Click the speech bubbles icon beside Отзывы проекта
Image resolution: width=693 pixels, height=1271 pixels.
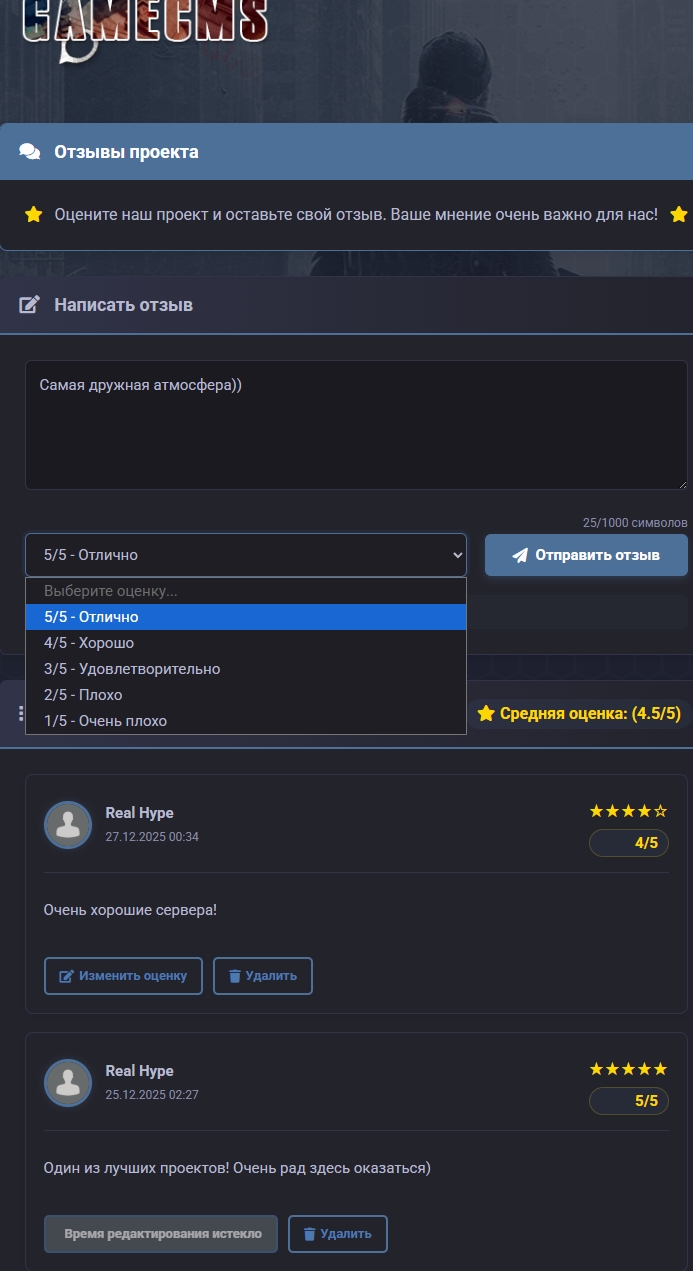tap(30, 152)
